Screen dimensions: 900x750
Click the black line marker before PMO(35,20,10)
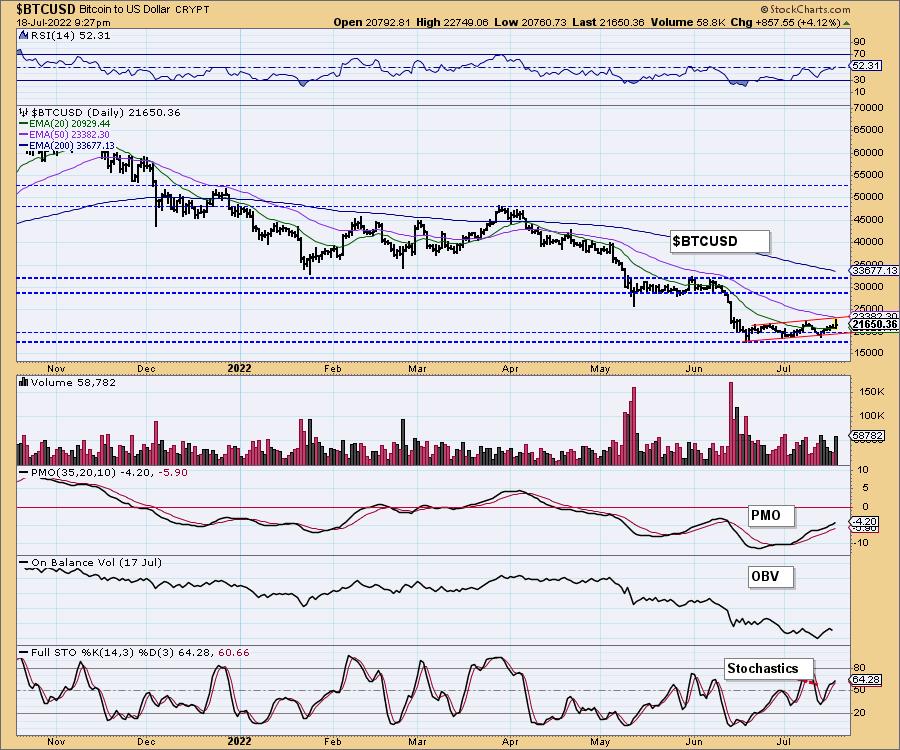click(24, 472)
